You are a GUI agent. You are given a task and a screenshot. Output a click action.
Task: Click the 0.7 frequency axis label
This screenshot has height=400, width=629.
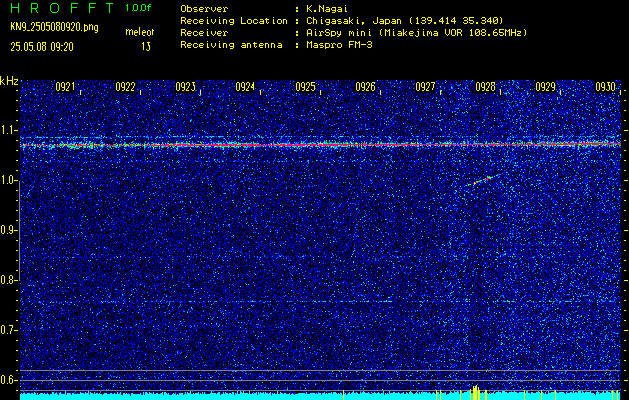pos(8,330)
